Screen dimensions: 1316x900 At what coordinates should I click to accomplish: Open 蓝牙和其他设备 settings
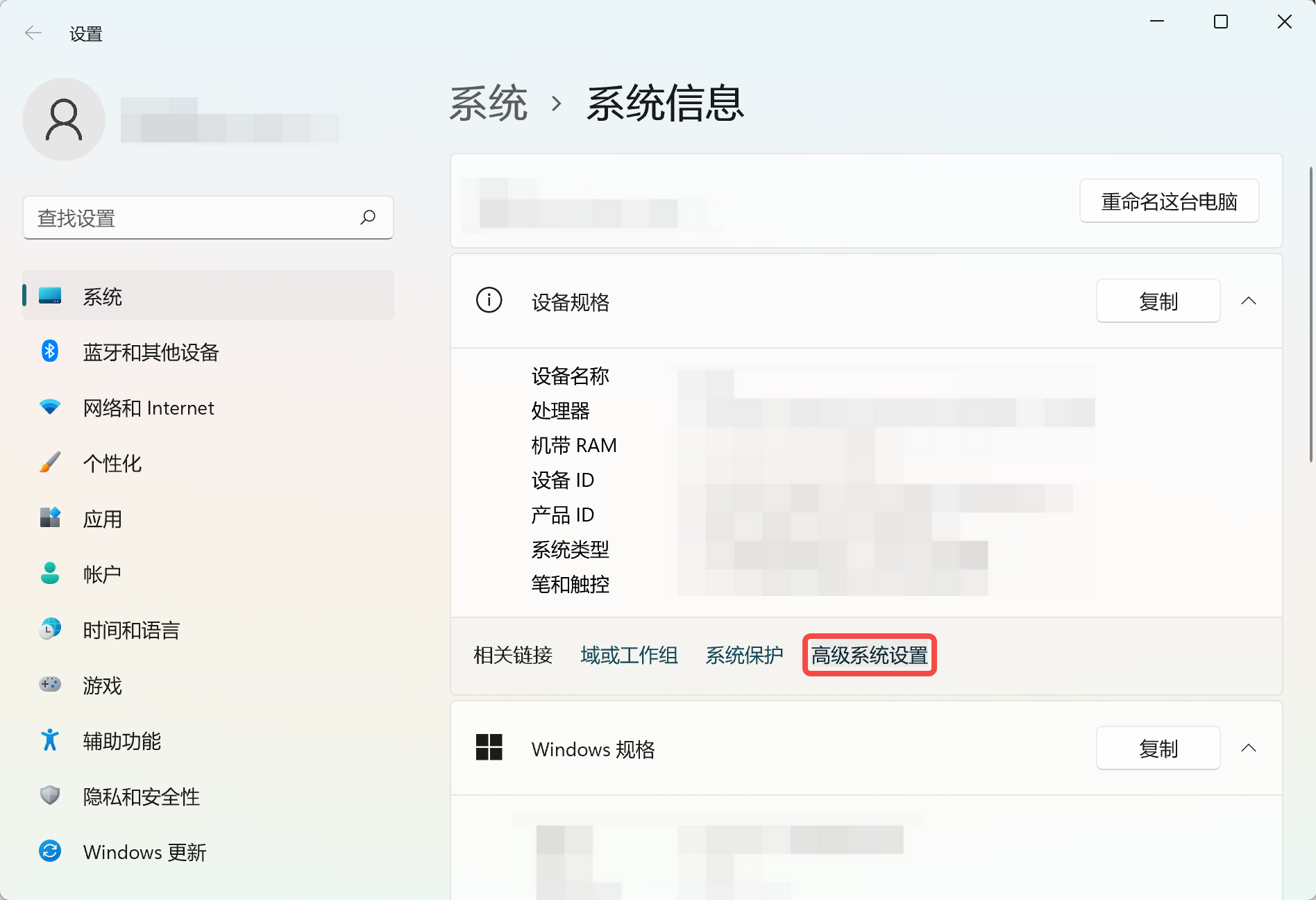tap(208, 351)
